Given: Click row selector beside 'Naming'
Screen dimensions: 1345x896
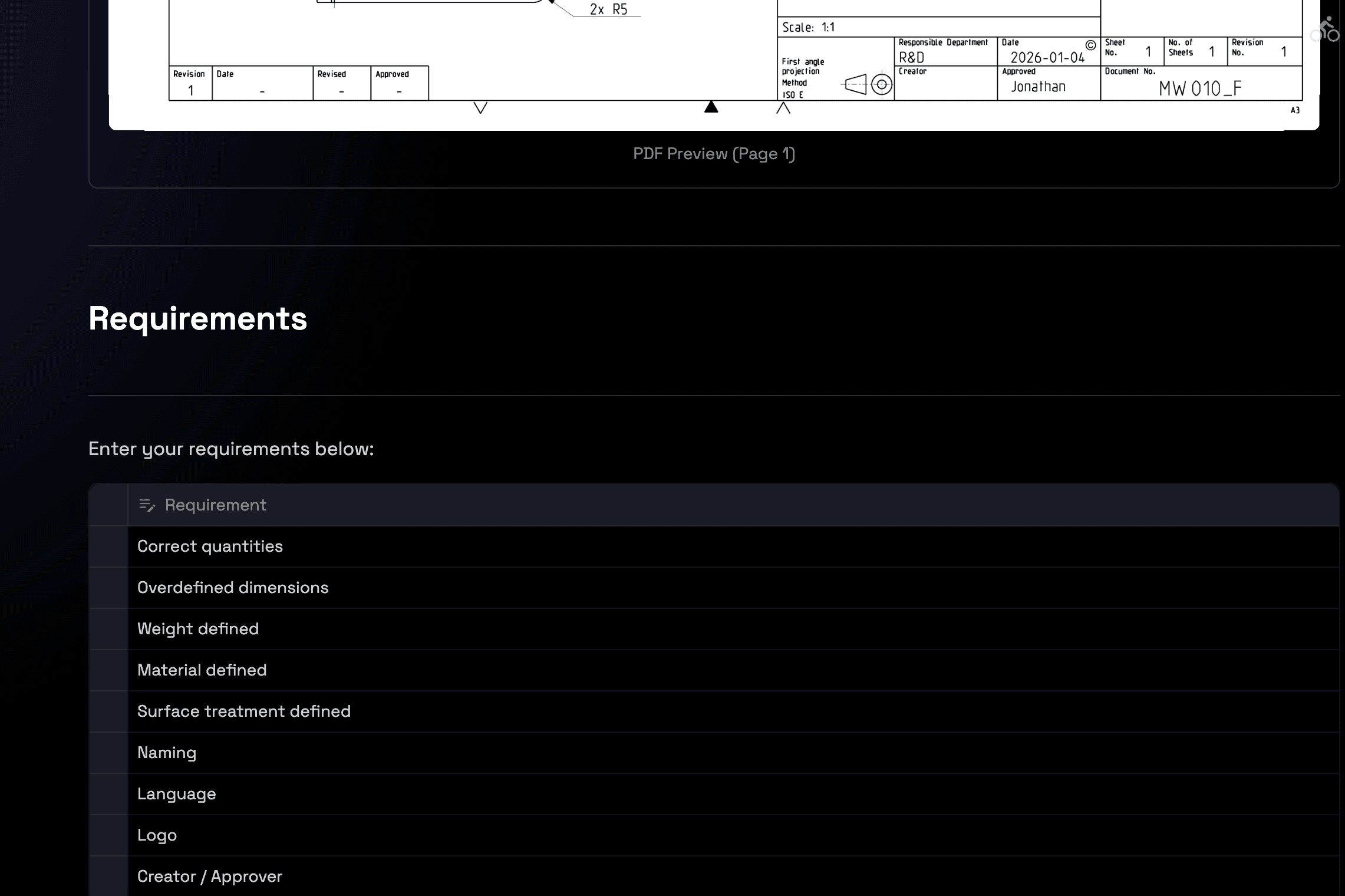Looking at the screenshot, I should (108, 753).
